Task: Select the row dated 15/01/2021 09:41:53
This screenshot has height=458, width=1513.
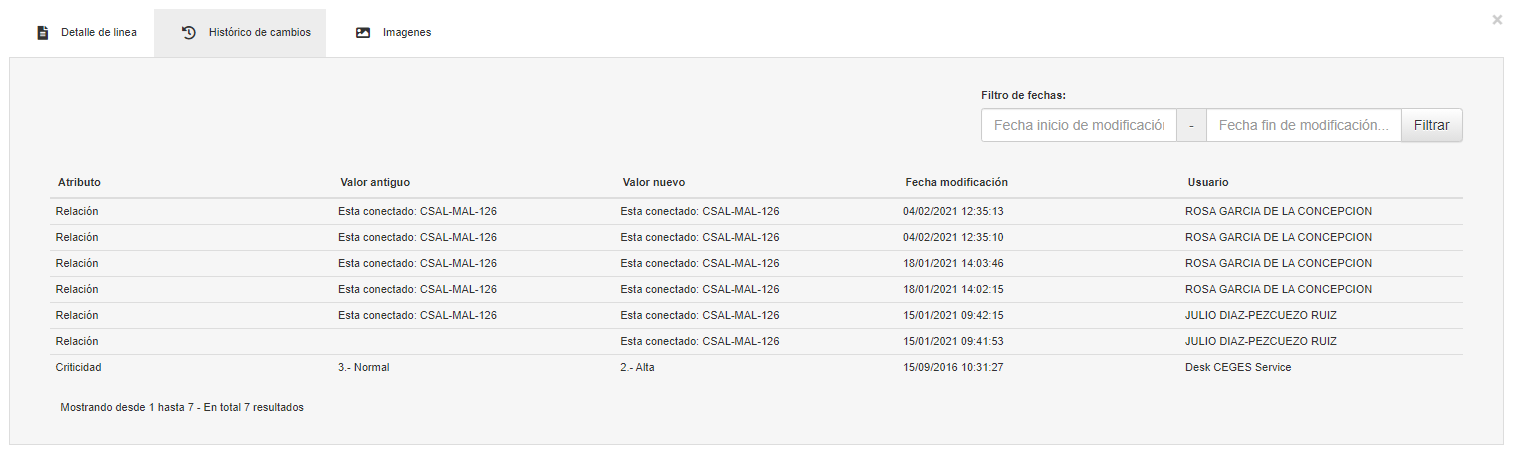Action: pyautogui.click(x=756, y=341)
